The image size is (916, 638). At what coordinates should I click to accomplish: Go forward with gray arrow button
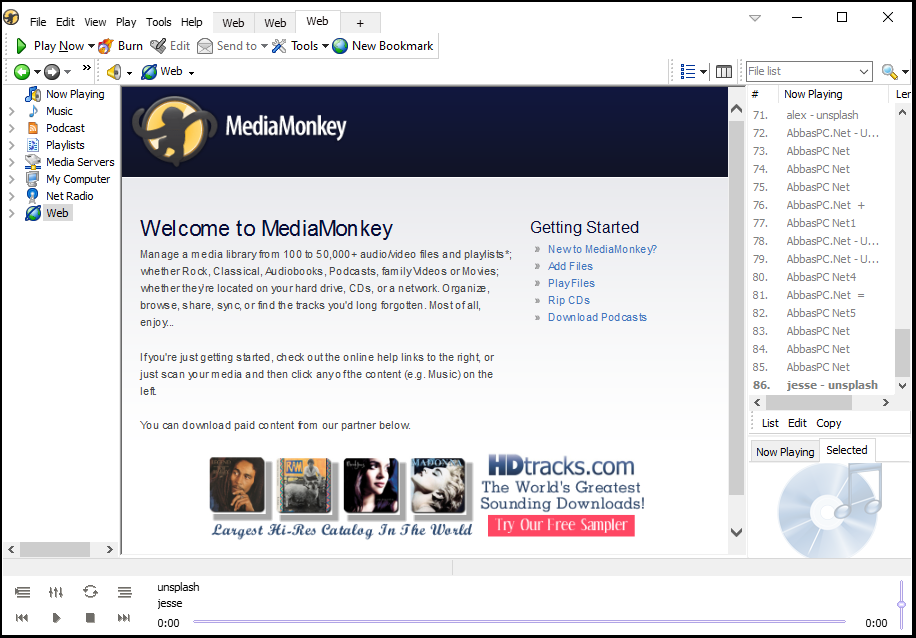(52, 72)
